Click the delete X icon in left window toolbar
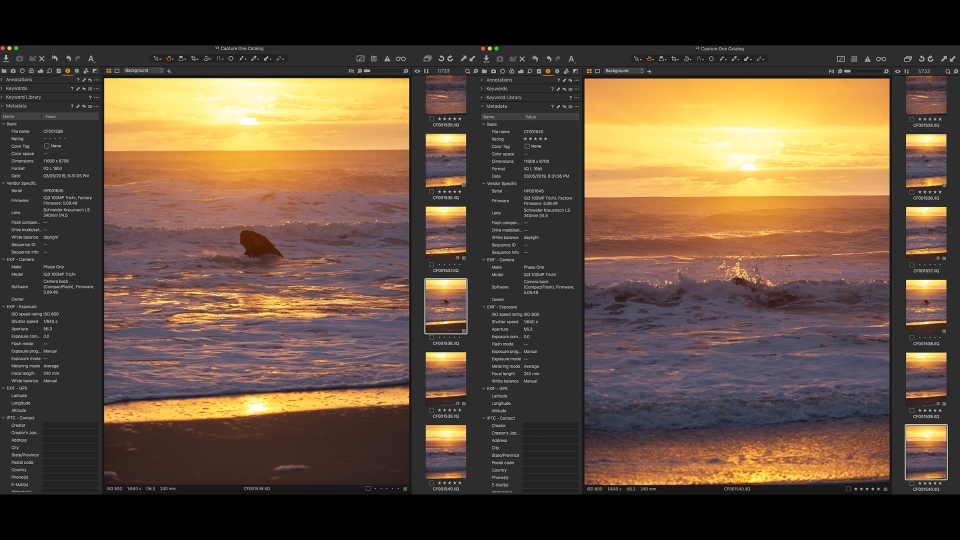 (x=42, y=59)
